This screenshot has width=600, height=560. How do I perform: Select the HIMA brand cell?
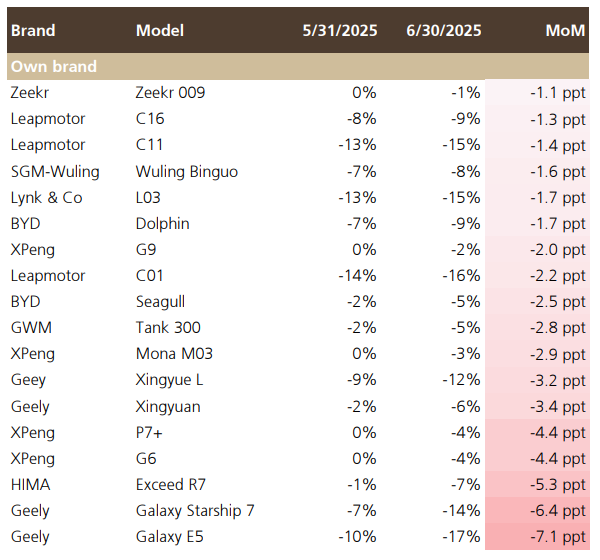[30, 484]
